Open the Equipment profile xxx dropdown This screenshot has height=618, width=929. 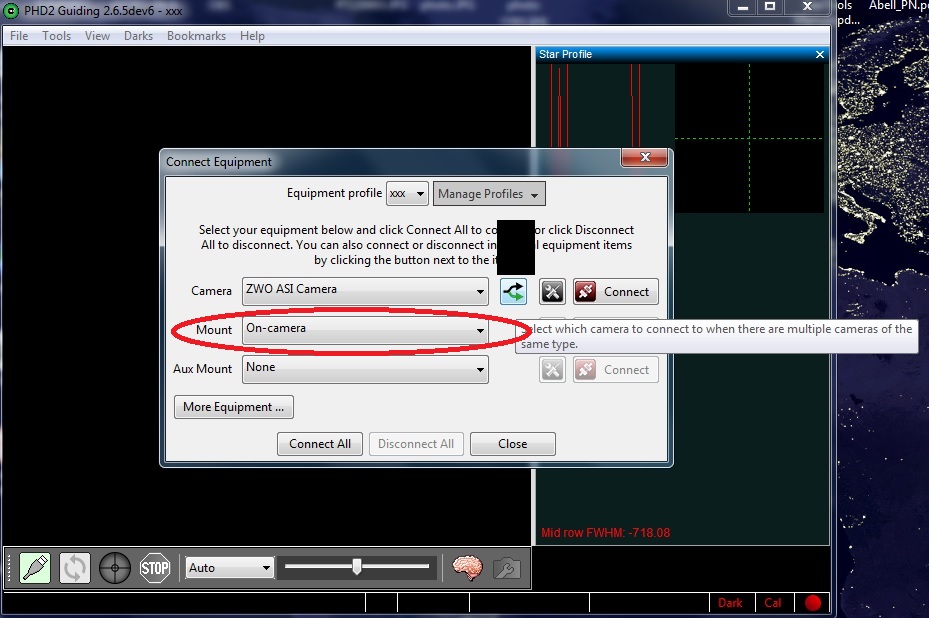[407, 193]
